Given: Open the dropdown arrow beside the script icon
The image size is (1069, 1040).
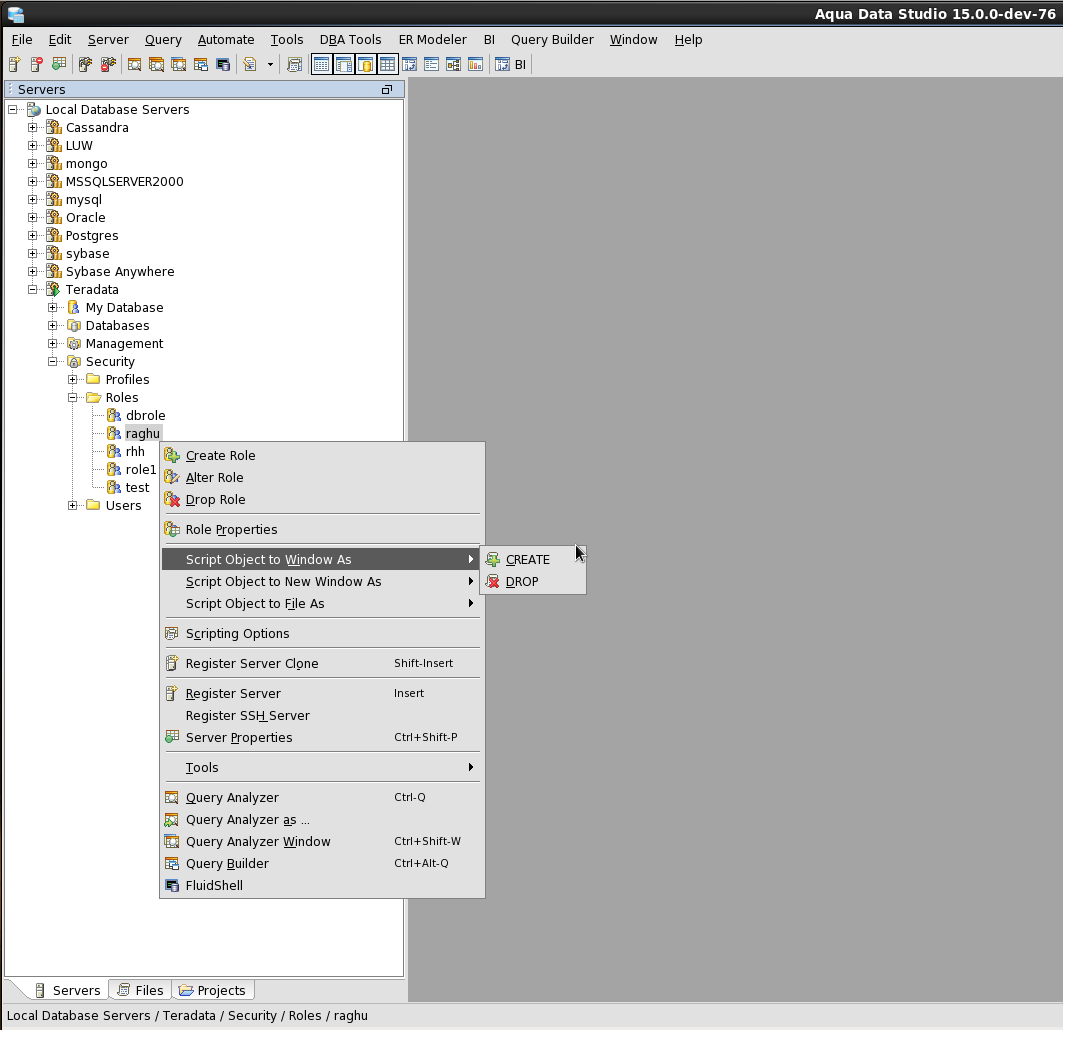Looking at the screenshot, I should pyautogui.click(x=271, y=65).
